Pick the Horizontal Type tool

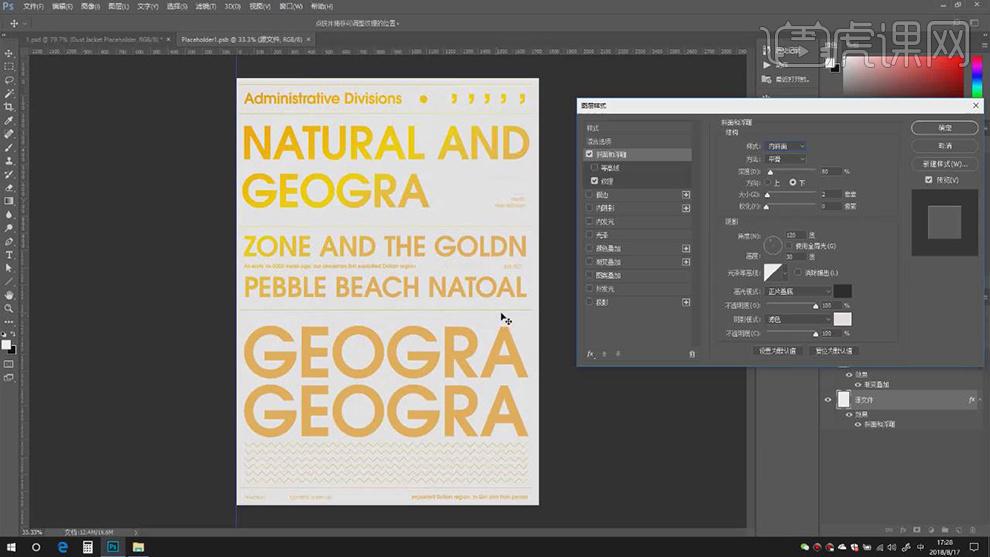[x=9, y=255]
